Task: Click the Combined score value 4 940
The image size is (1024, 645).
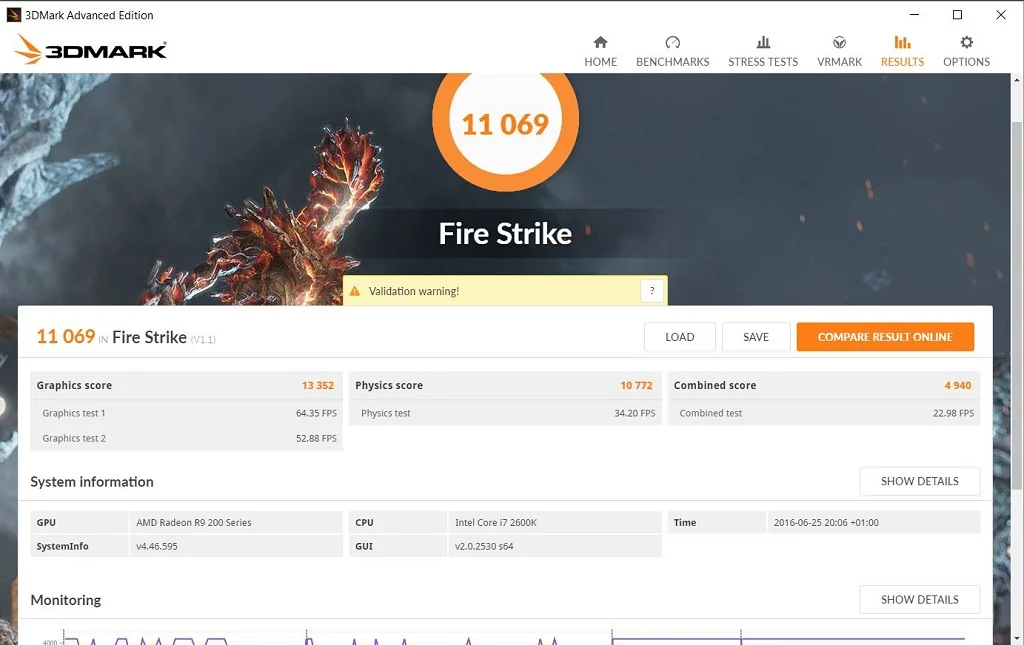Action: 957,385
